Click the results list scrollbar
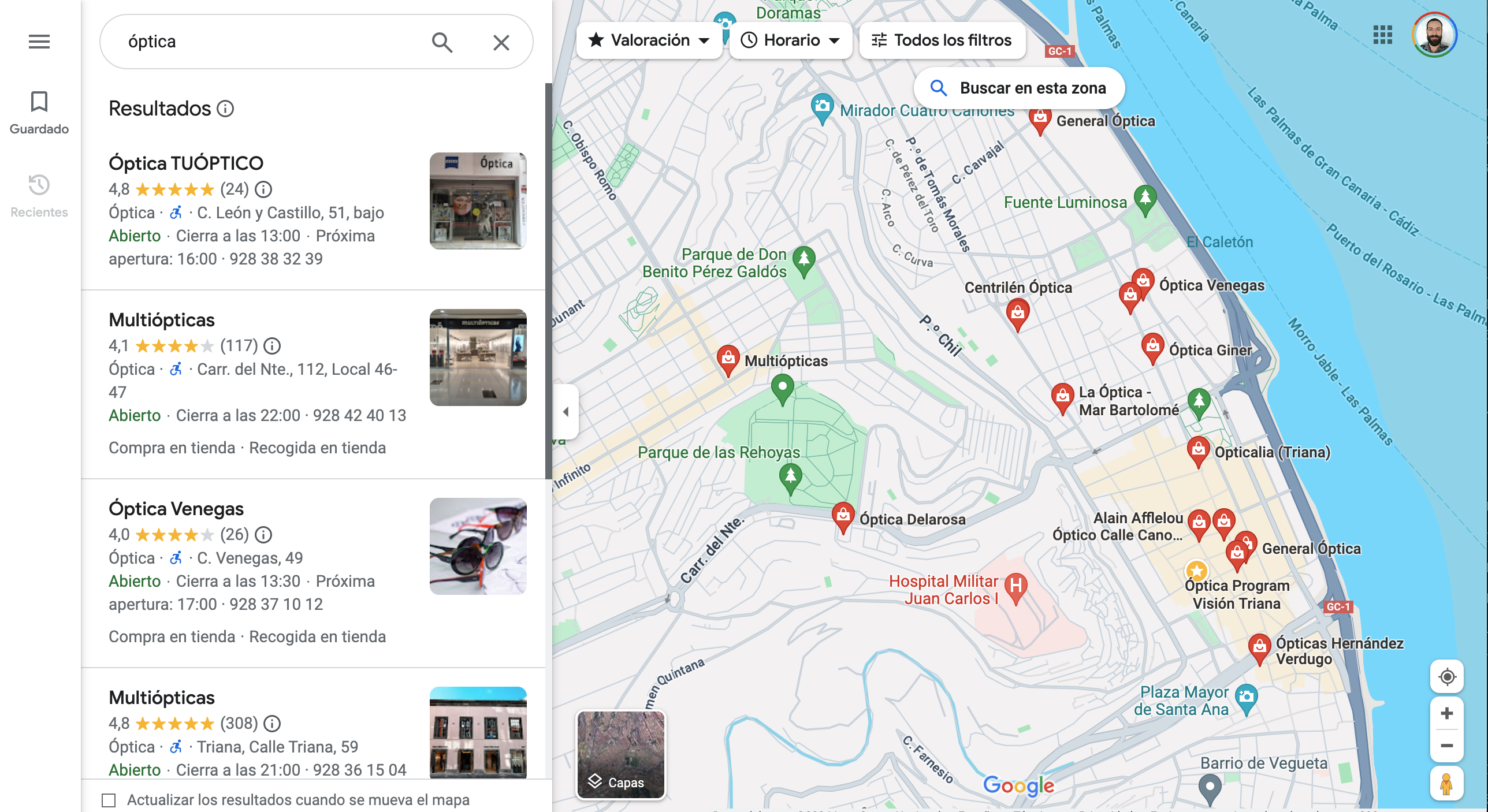The height and width of the screenshot is (812, 1488). click(x=548, y=281)
